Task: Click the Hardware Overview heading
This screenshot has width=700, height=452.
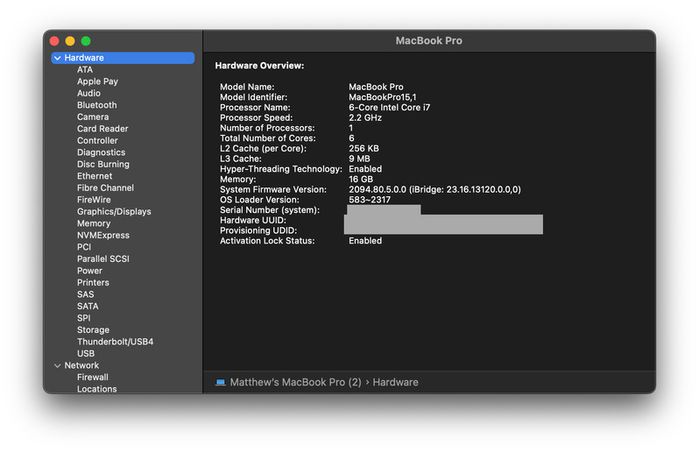Action: (259, 66)
